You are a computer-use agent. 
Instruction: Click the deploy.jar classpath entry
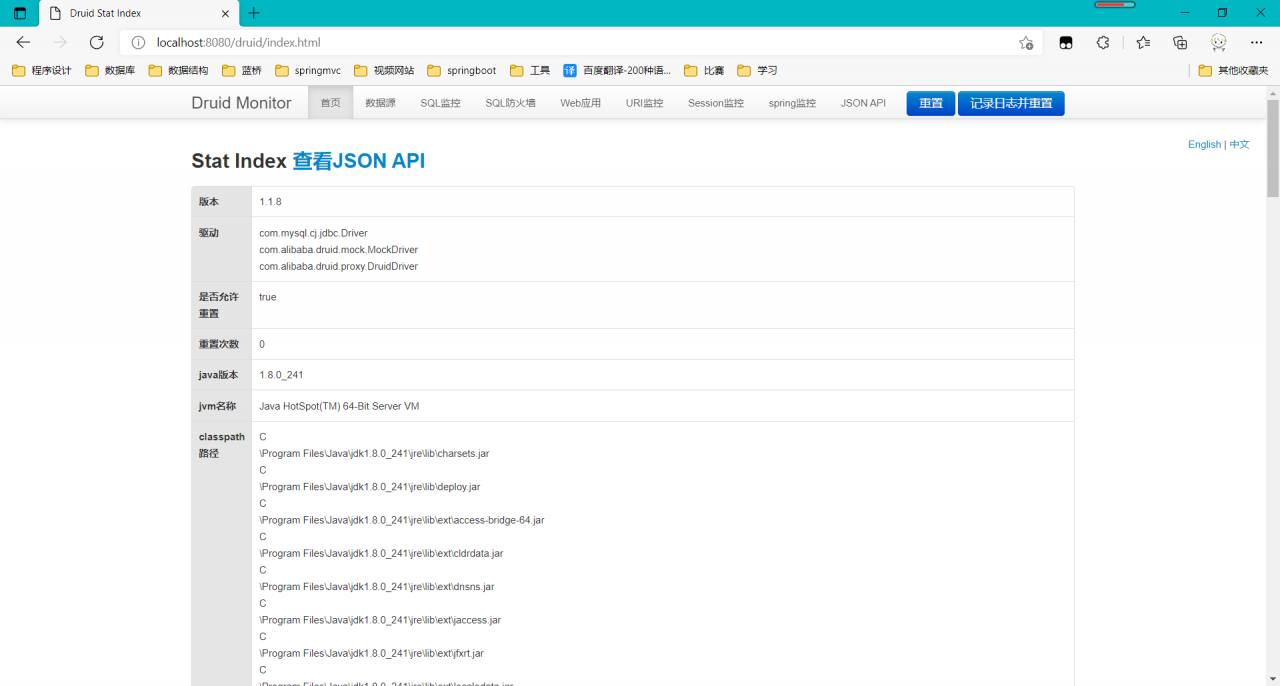pyautogui.click(x=370, y=487)
